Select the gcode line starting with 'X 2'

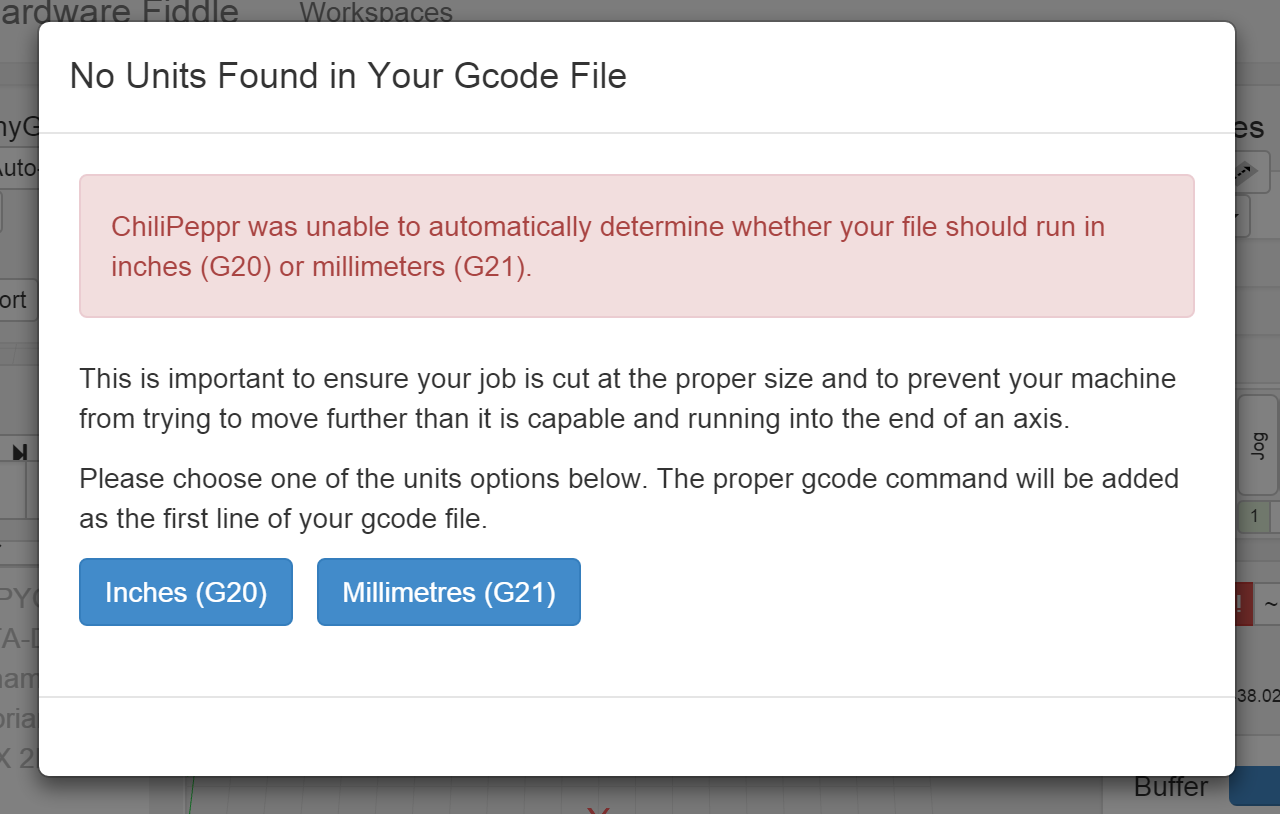(18, 757)
